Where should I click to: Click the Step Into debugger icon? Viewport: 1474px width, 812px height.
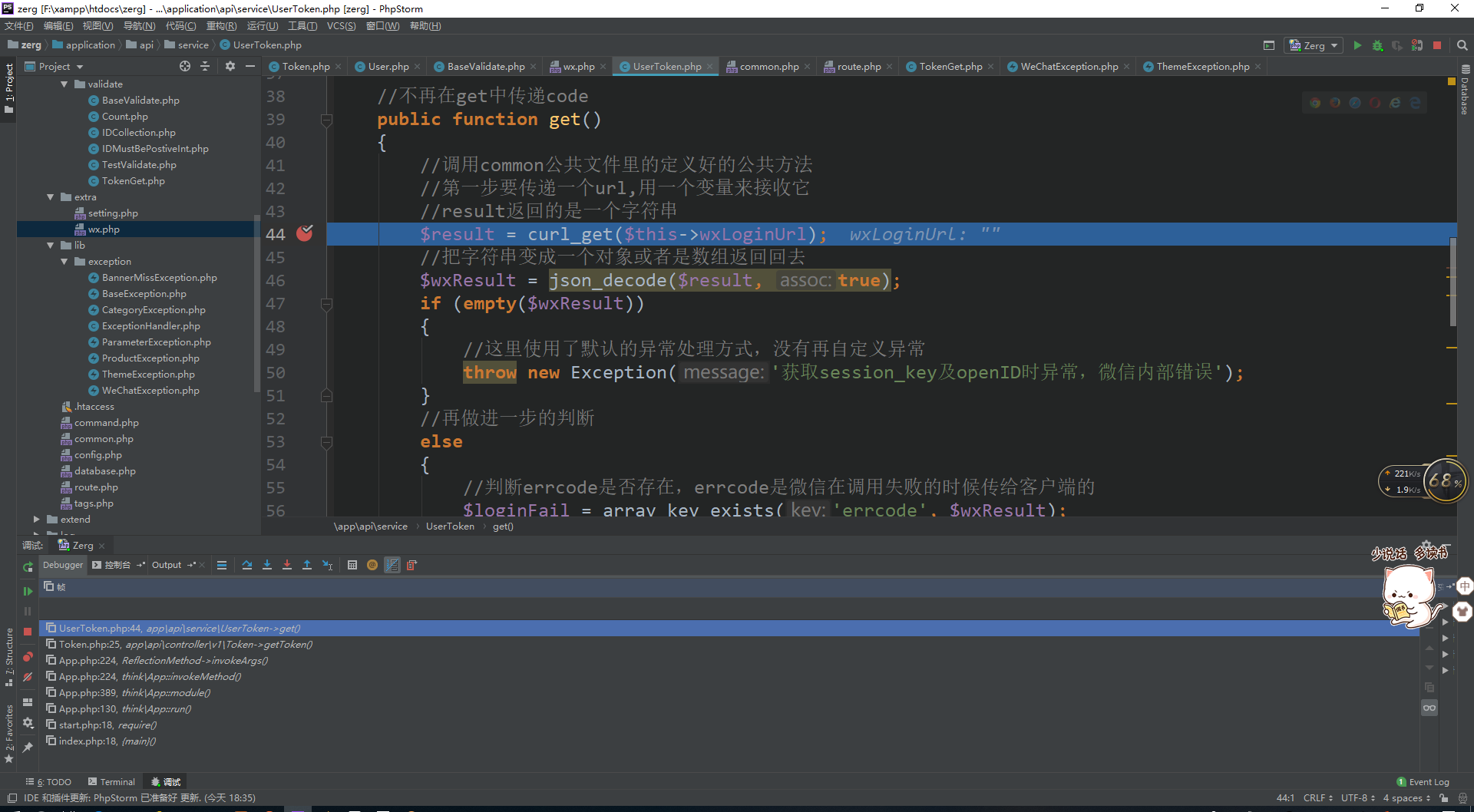267,566
